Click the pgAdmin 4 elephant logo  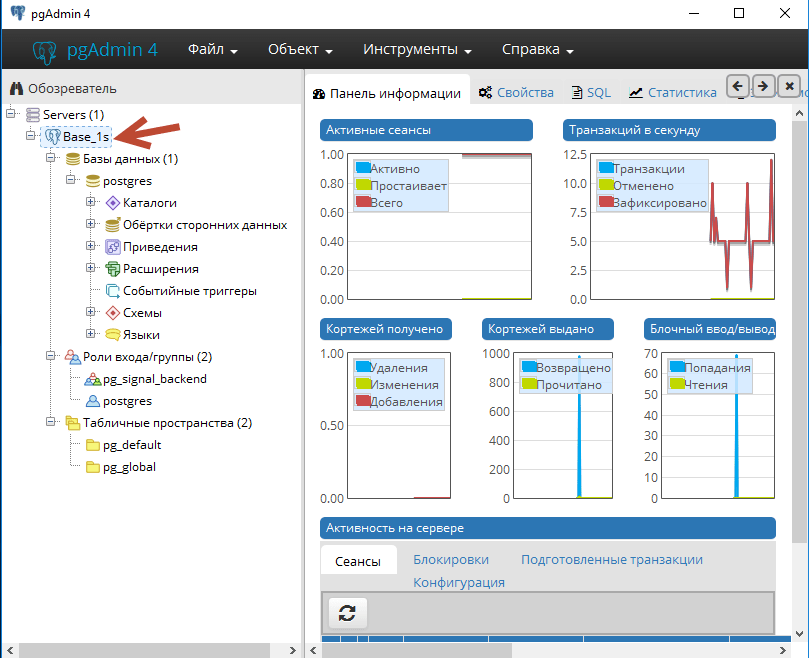click(x=45, y=51)
